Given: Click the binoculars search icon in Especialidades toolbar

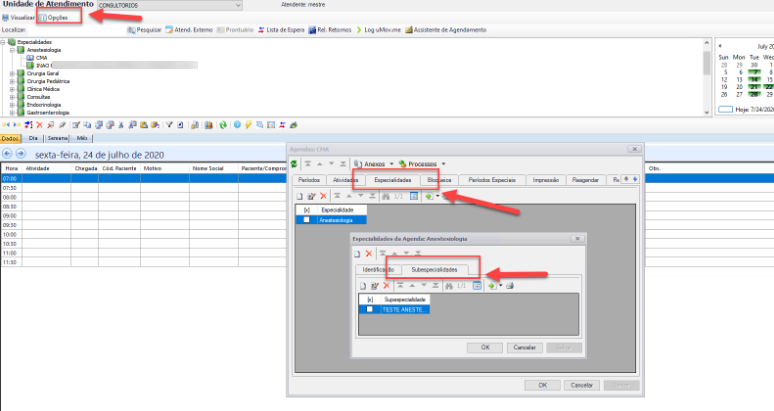Looking at the screenshot, I should click(386, 196).
